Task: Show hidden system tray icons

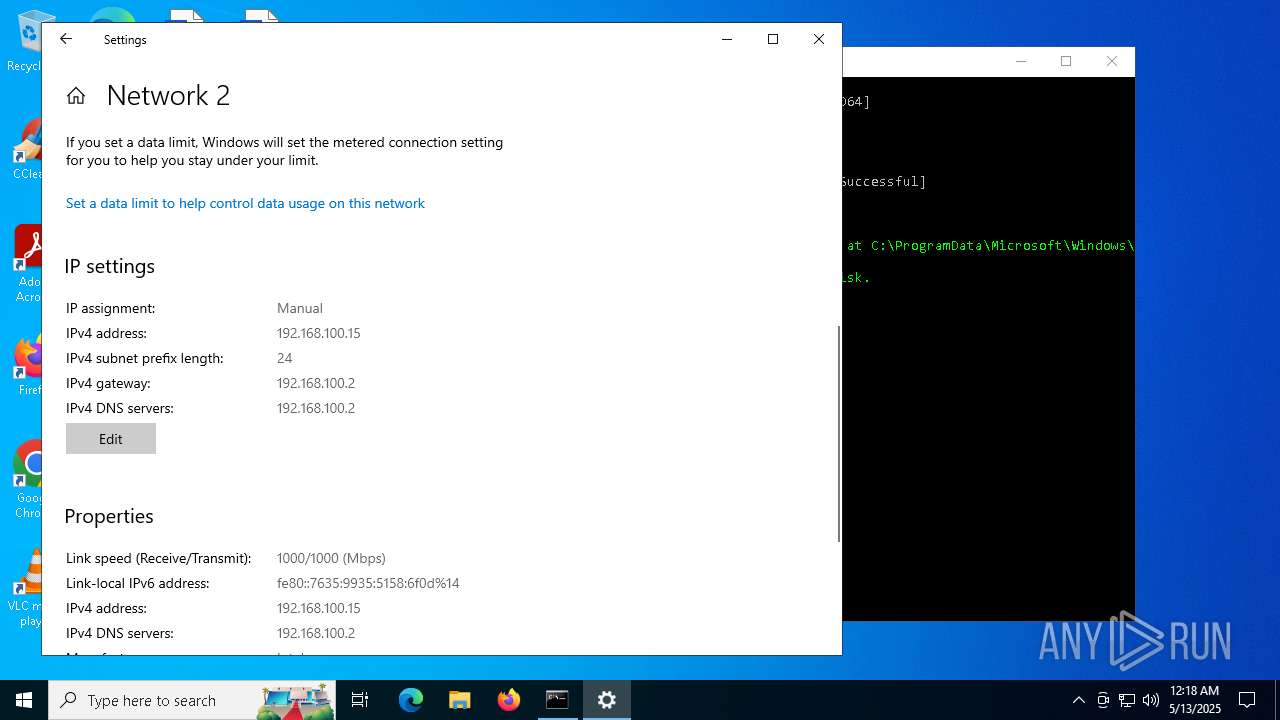Action: click(x=1078, y=700)
